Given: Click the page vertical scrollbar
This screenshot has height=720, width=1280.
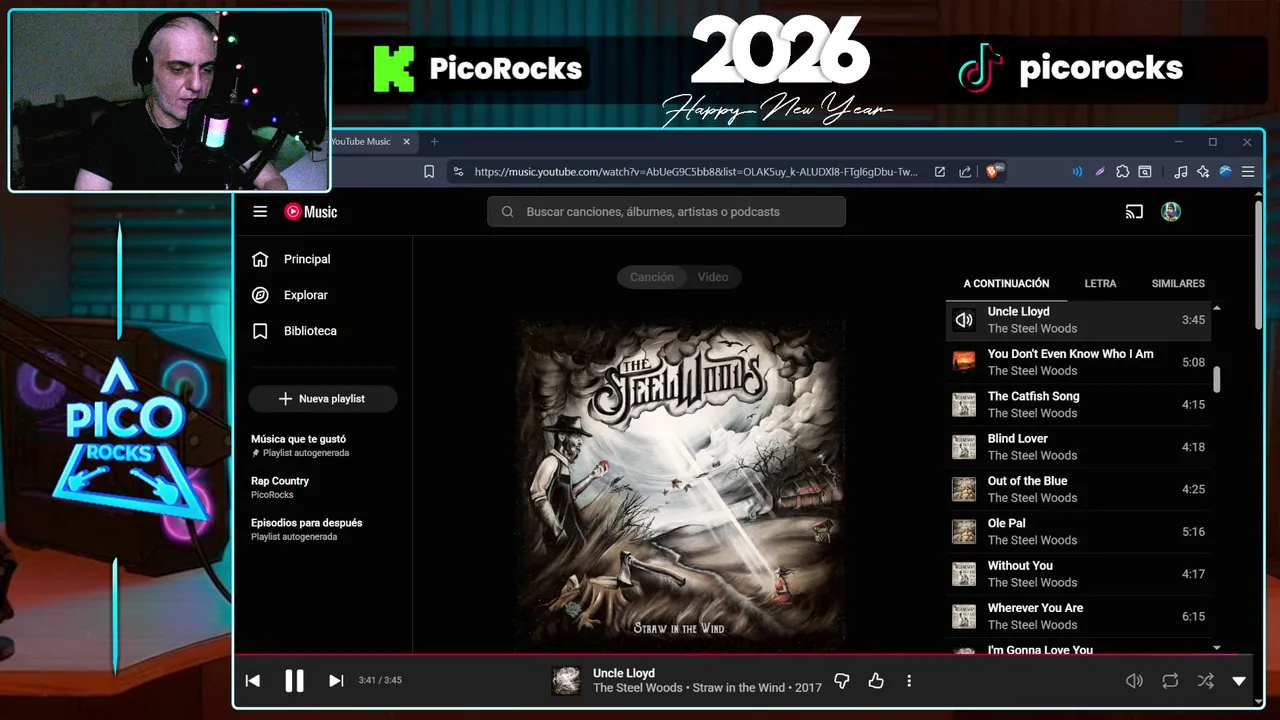Looking at the screenshot, I should tap(1258, 266).
